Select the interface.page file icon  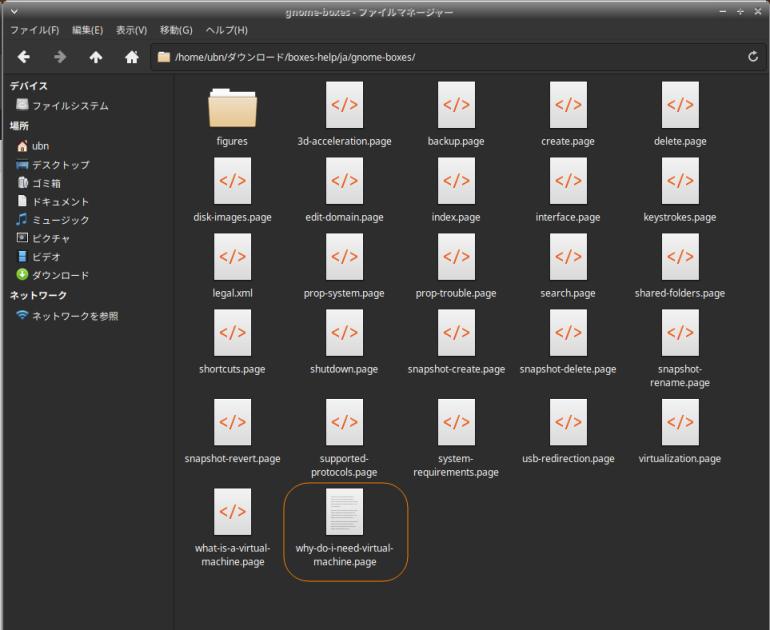[568, 181]
